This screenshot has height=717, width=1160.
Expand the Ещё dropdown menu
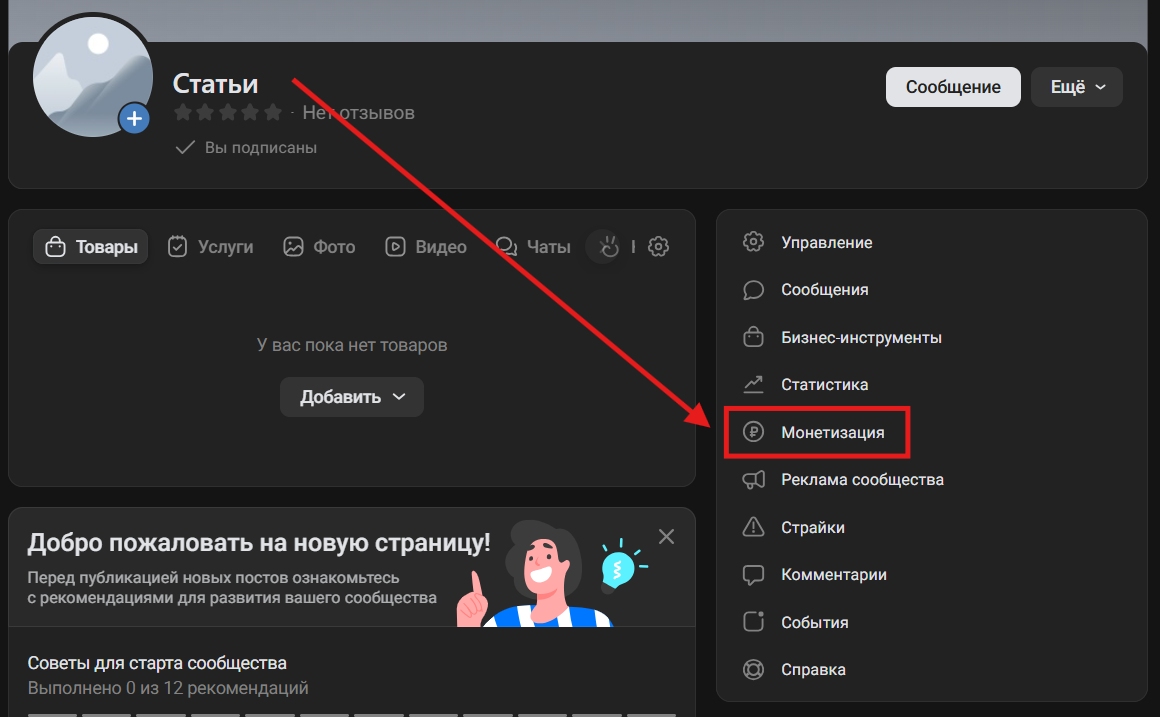(x=1076, y=87)
